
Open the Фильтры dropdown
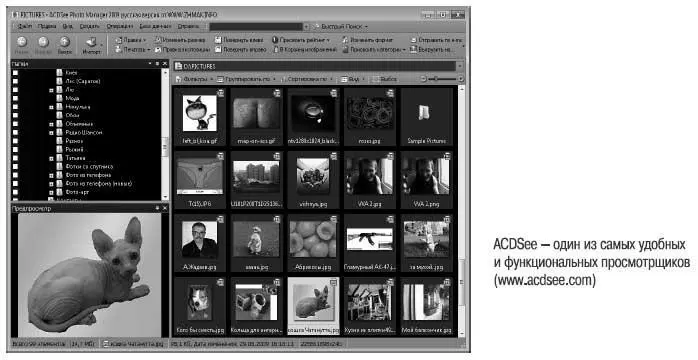(194, 79)
